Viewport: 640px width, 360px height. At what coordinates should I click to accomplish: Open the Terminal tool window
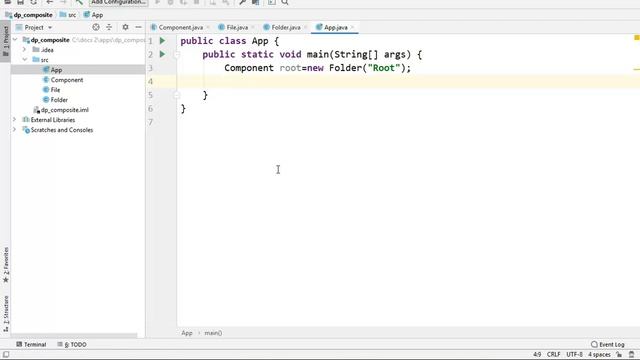click(31, 344)
